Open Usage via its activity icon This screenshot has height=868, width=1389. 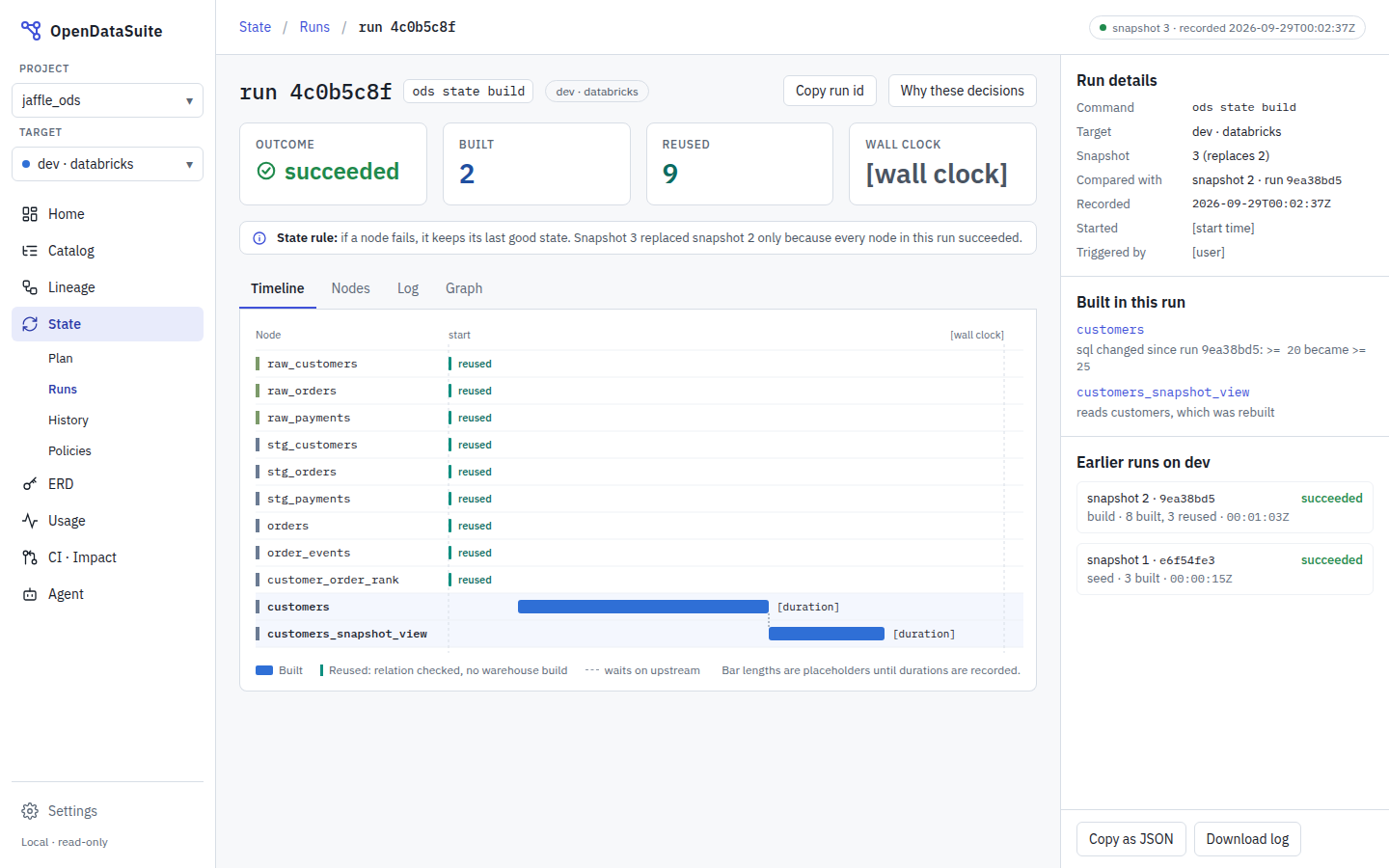point(30,521)
